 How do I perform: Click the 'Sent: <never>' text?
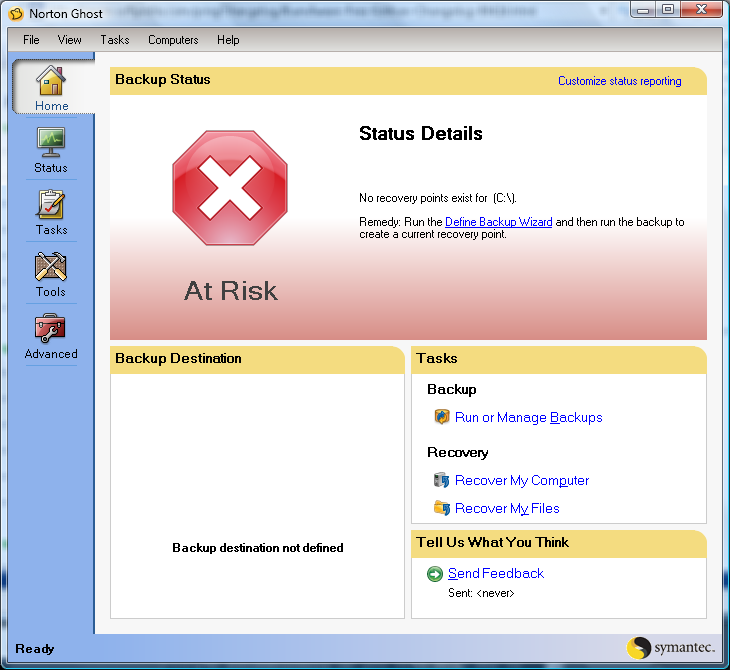(481, 593)
